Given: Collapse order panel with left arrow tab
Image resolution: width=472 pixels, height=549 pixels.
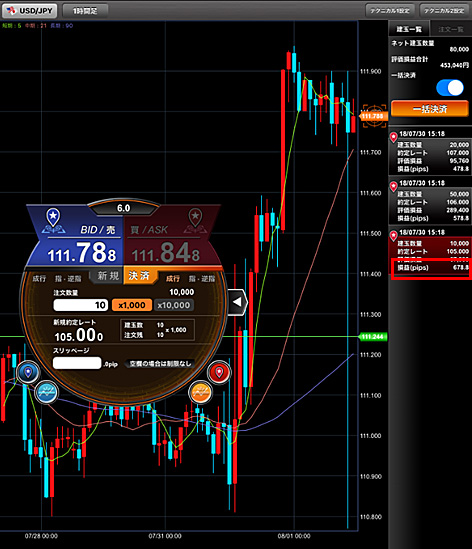Looking at the screenshot, I should [237, 302].
